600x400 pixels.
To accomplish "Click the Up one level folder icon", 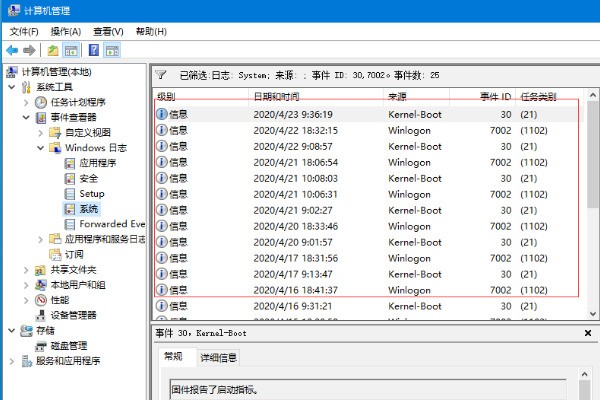I will [x=52, y=49].
